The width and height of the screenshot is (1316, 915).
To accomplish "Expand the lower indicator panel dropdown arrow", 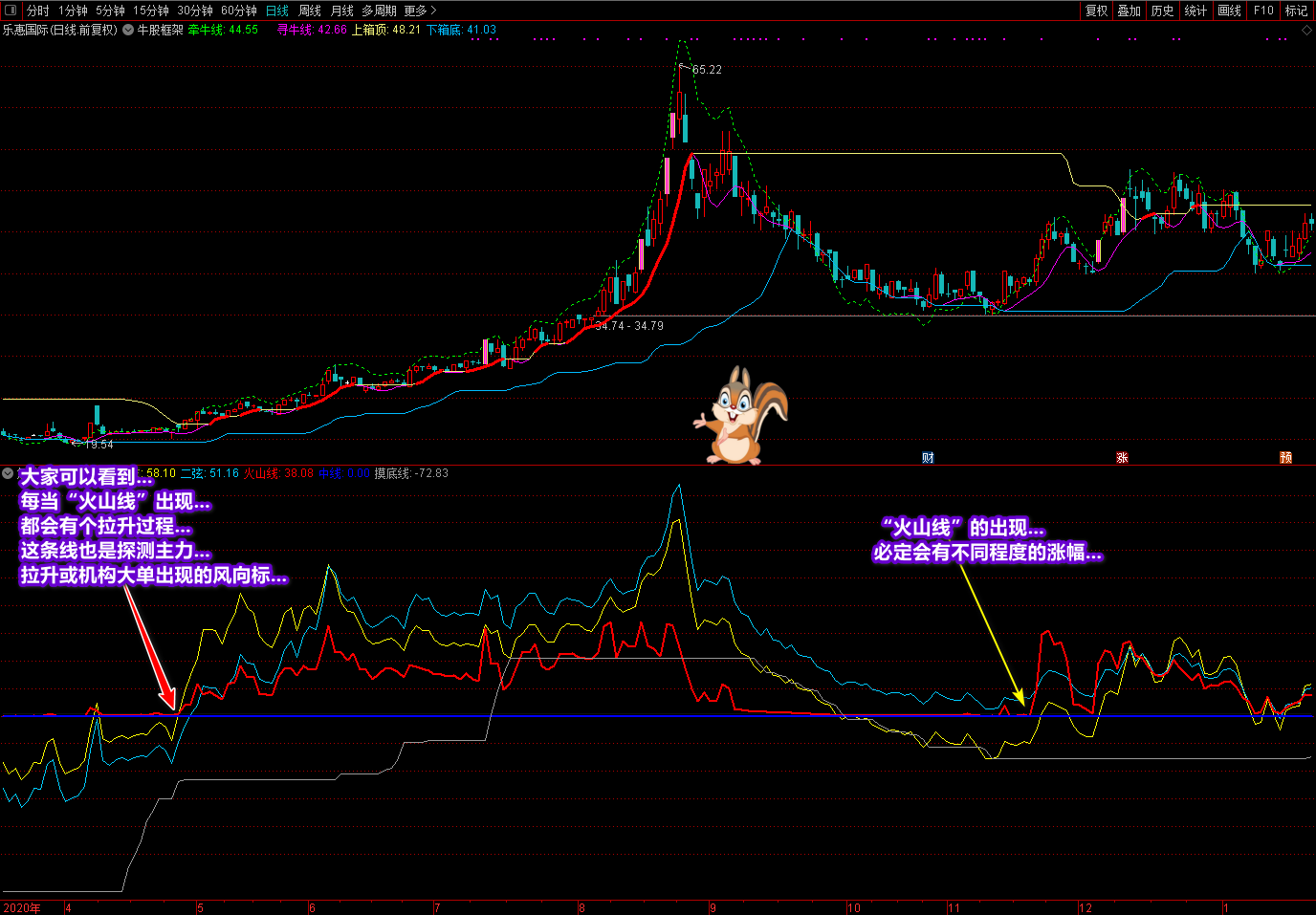I will pyautogui.click(x=9, y=473).
